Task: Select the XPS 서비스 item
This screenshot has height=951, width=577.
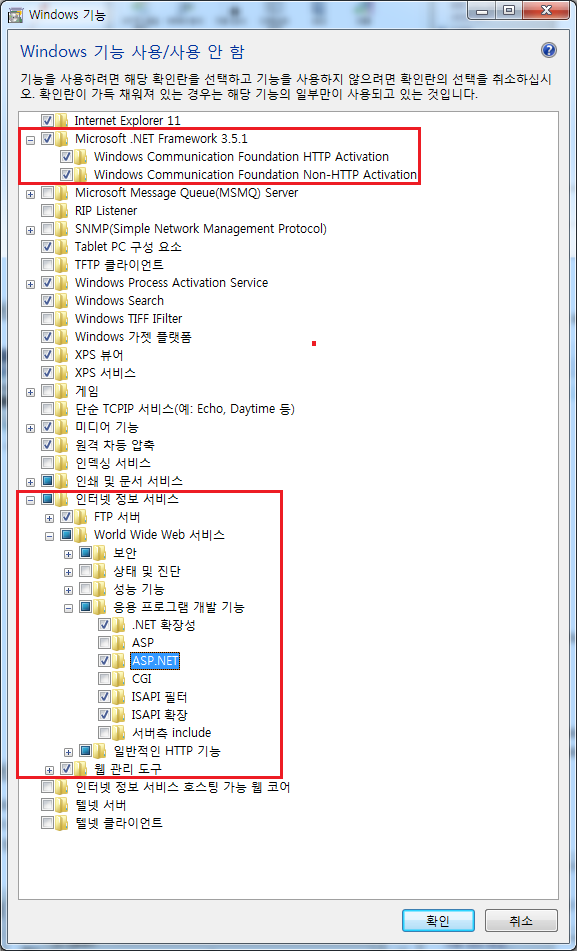Action: 105,372
